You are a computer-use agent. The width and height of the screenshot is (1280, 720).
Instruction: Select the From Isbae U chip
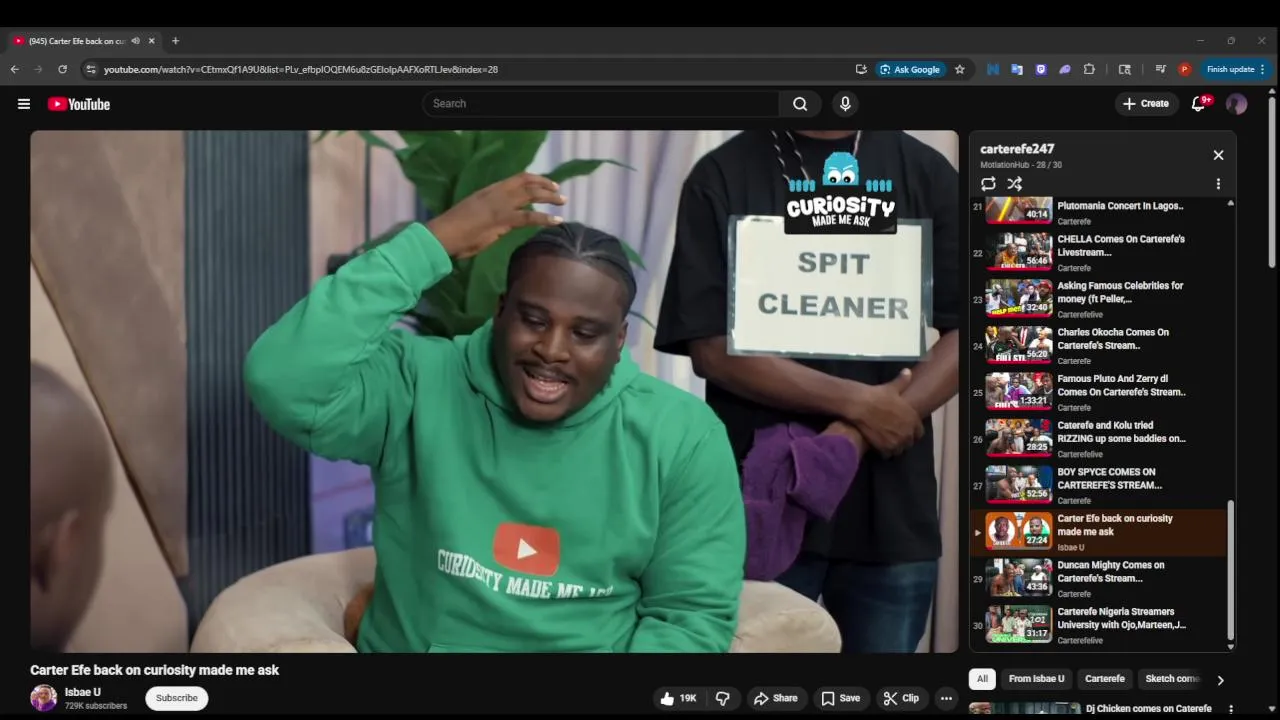[1036, 679]
